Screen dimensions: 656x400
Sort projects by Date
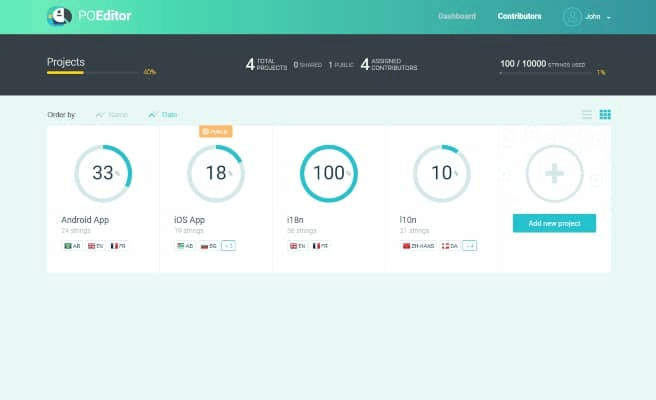pyautogui.click(x=163, y=115)
